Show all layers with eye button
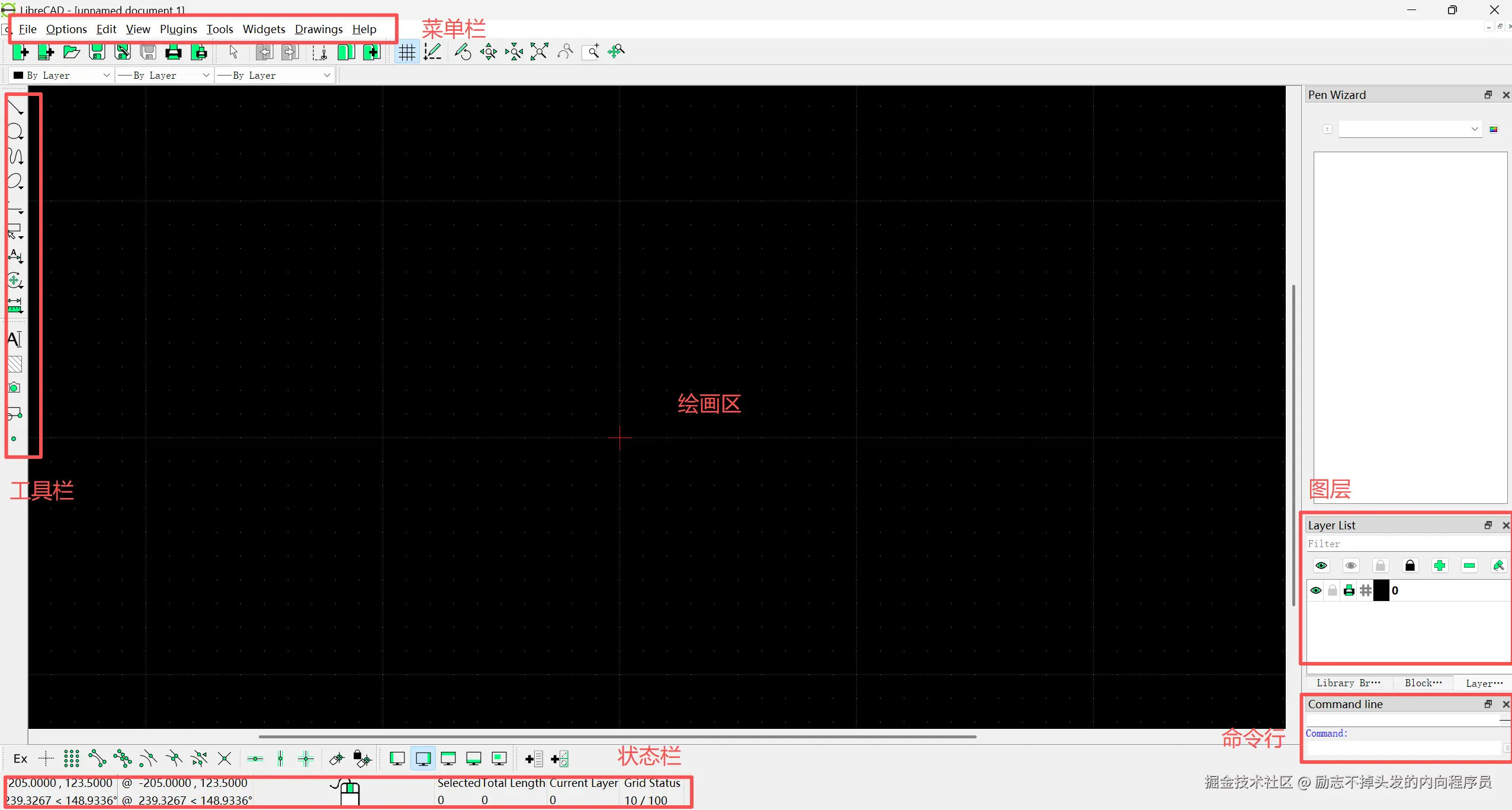The height and width of the screenshot is (810, 1512). 1321,565
